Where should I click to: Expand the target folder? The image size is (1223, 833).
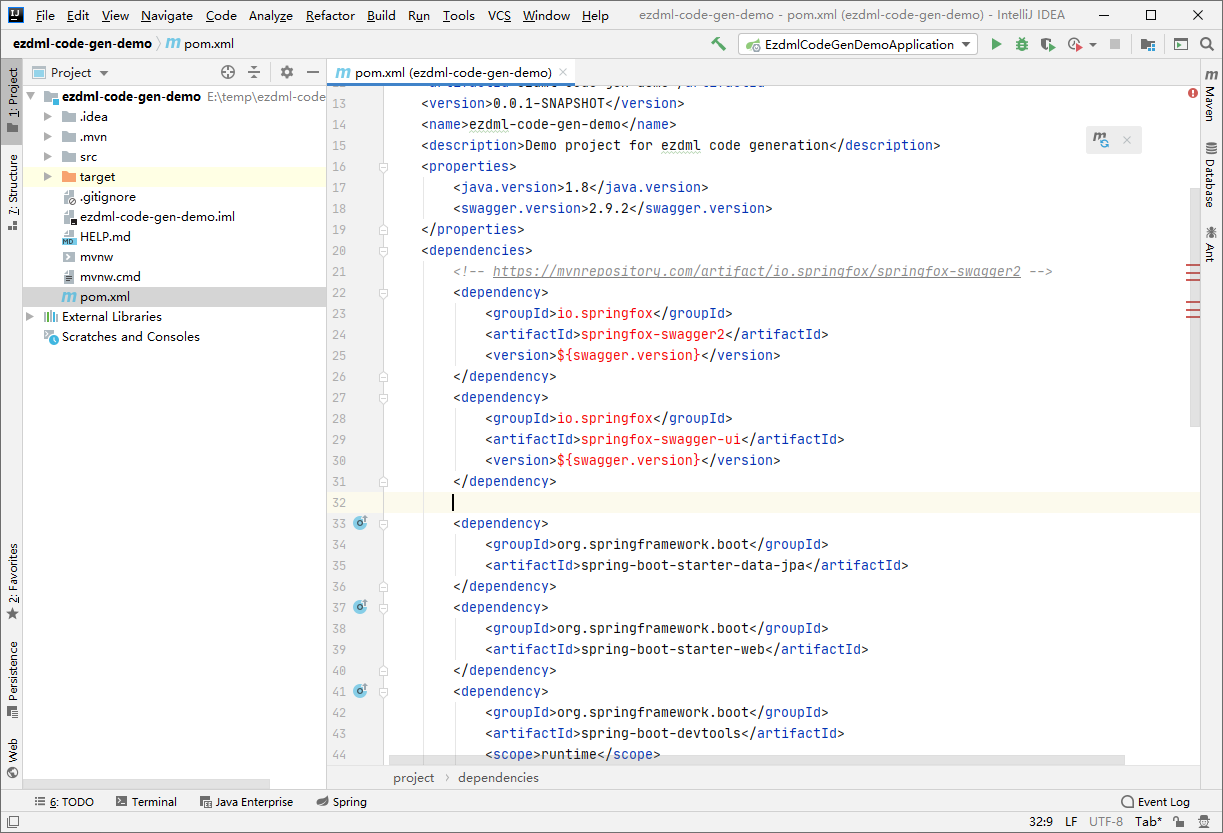(x=48, y=177)
